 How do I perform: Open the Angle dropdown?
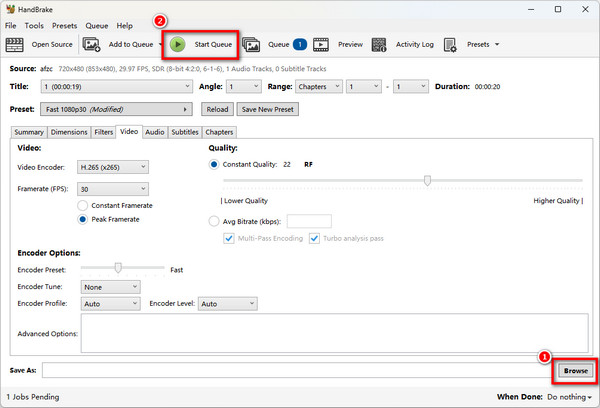tap(244, 86)
